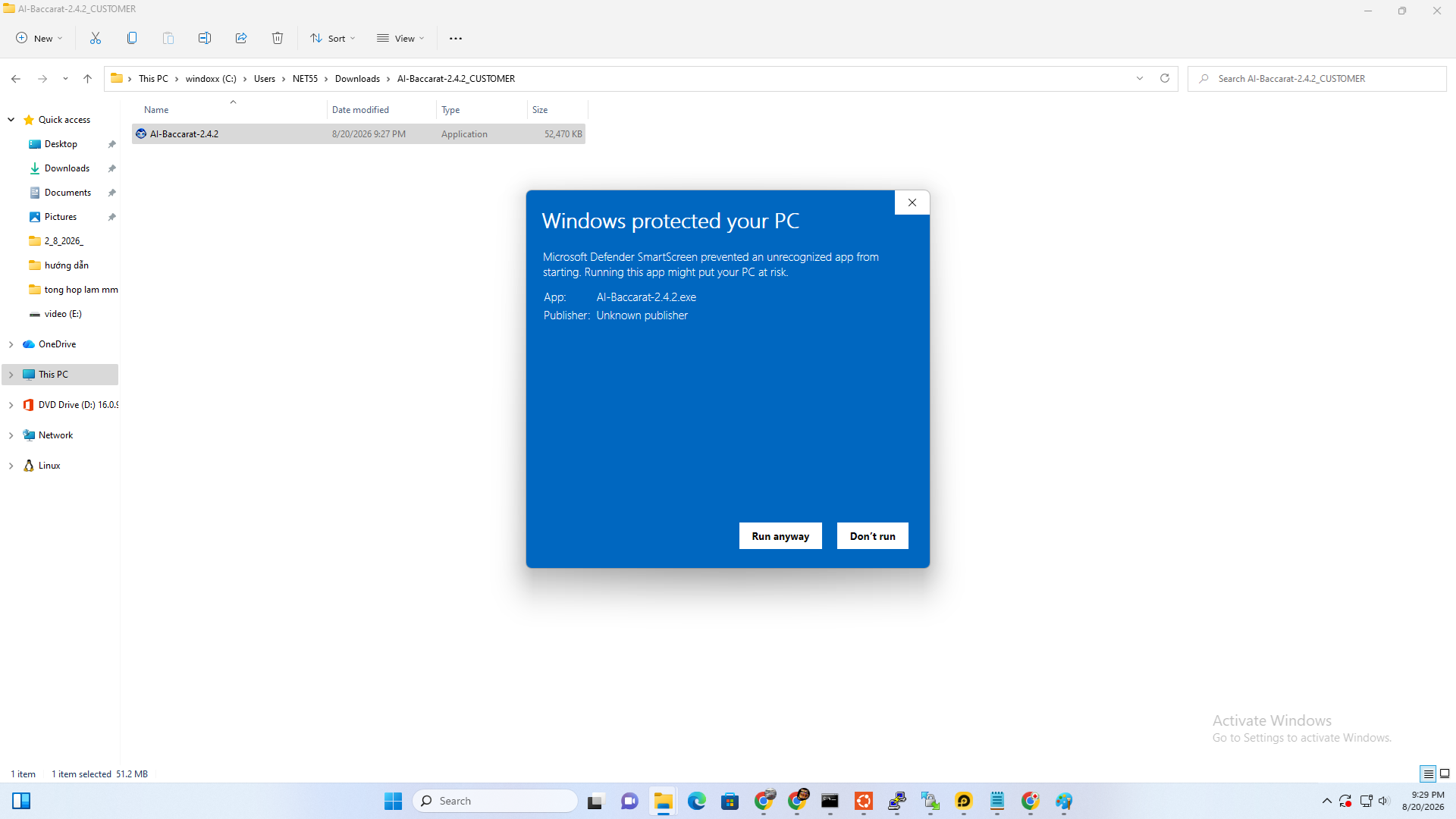Expand the OneDrive tree node
This screenshot has height=819, width=1456.
11,344
